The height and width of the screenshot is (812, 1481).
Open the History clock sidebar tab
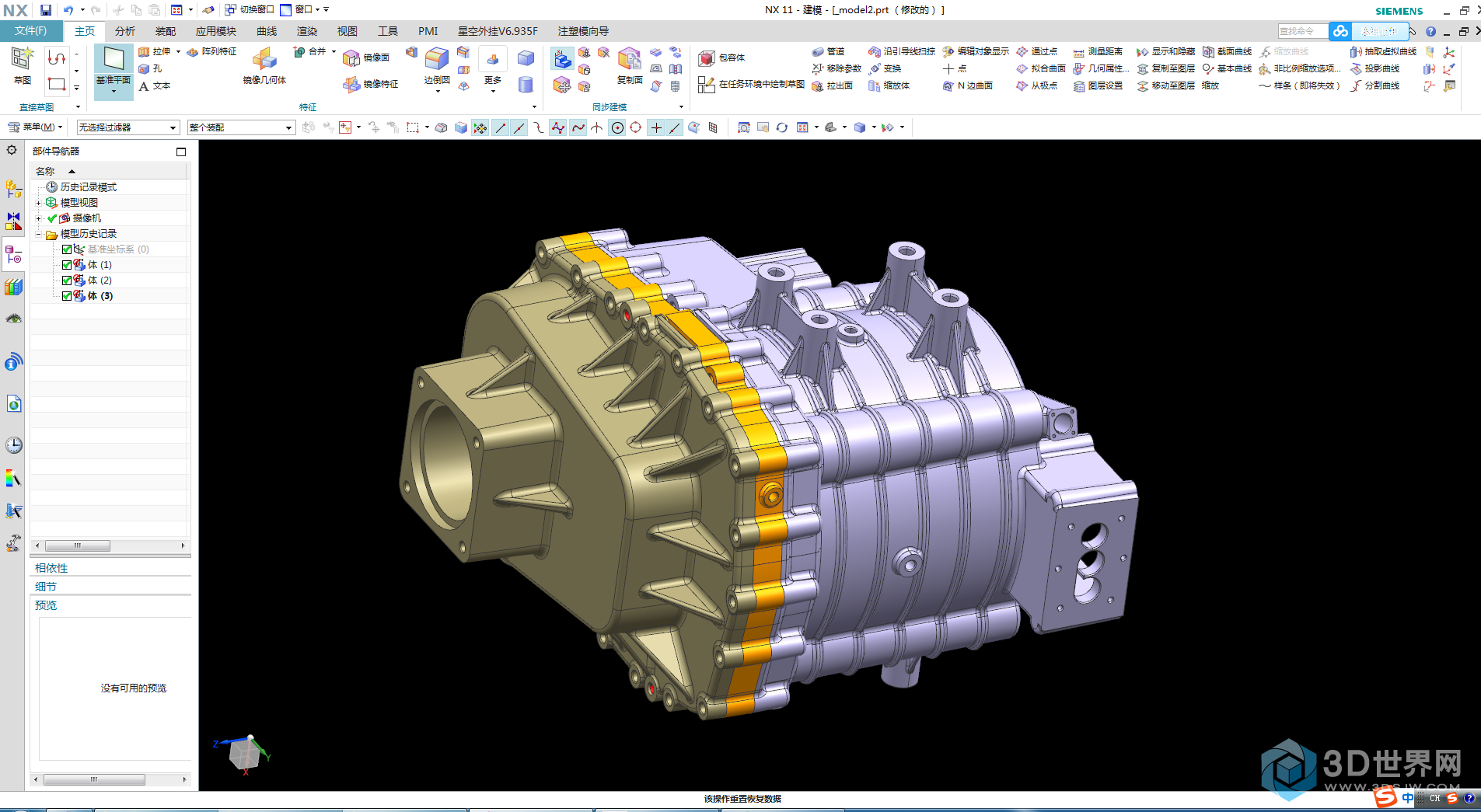[x=13, y=445]
